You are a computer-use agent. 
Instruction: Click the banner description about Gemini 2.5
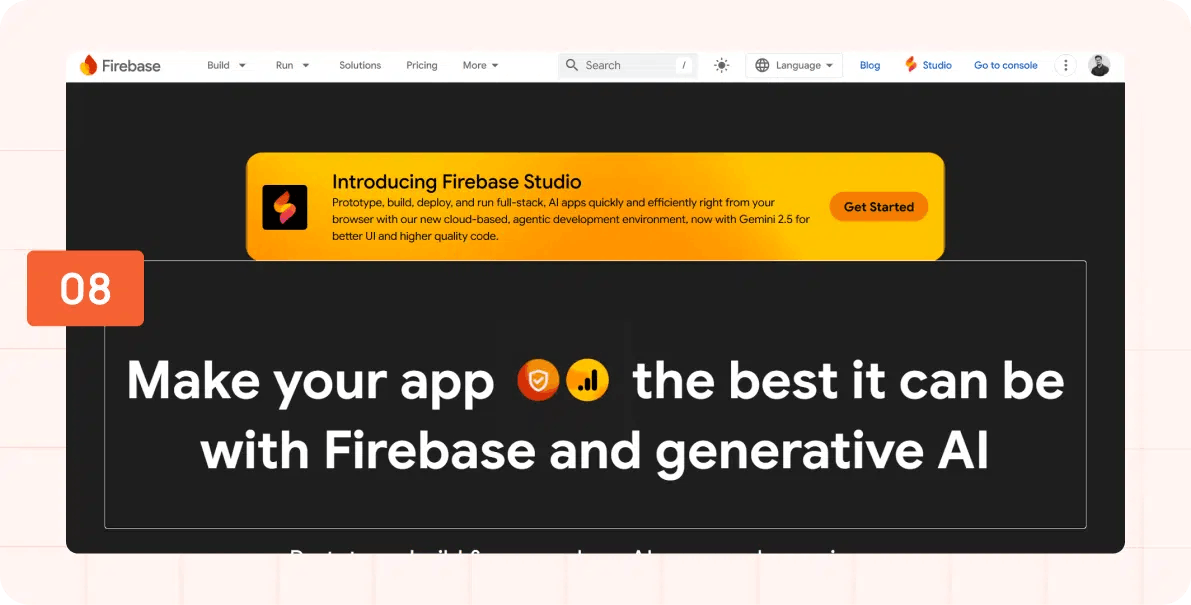tap(571, 219)
